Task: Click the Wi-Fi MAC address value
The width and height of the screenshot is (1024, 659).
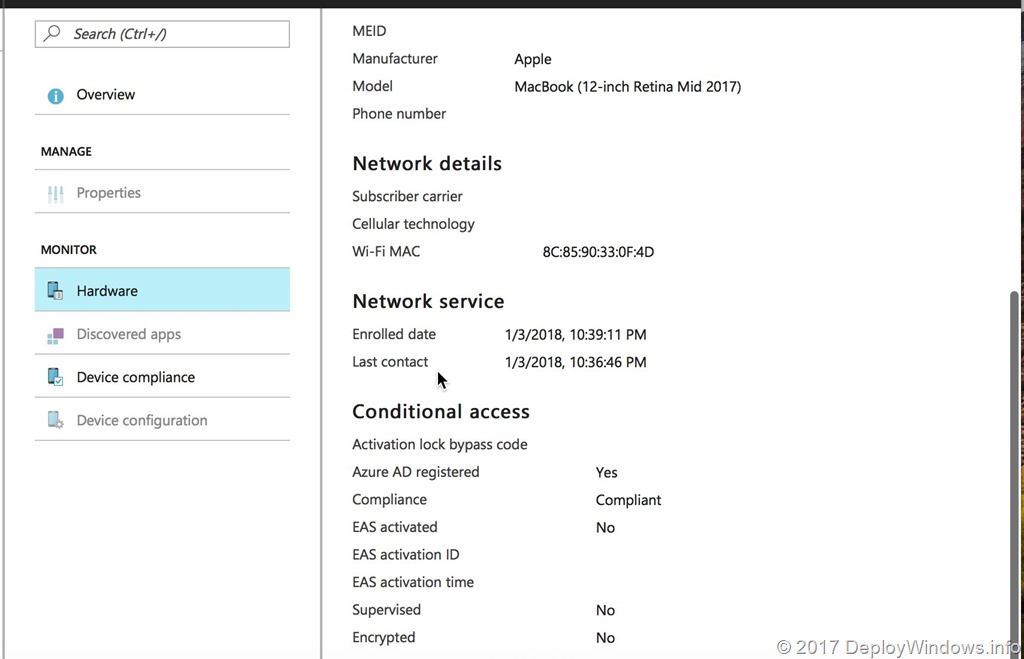Action: click(x=598, y=252)
